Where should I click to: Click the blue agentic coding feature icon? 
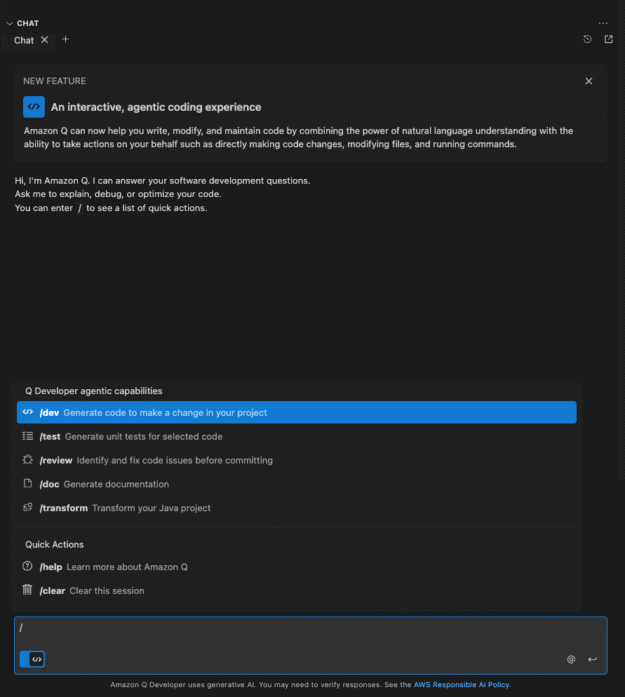[34, 107]
